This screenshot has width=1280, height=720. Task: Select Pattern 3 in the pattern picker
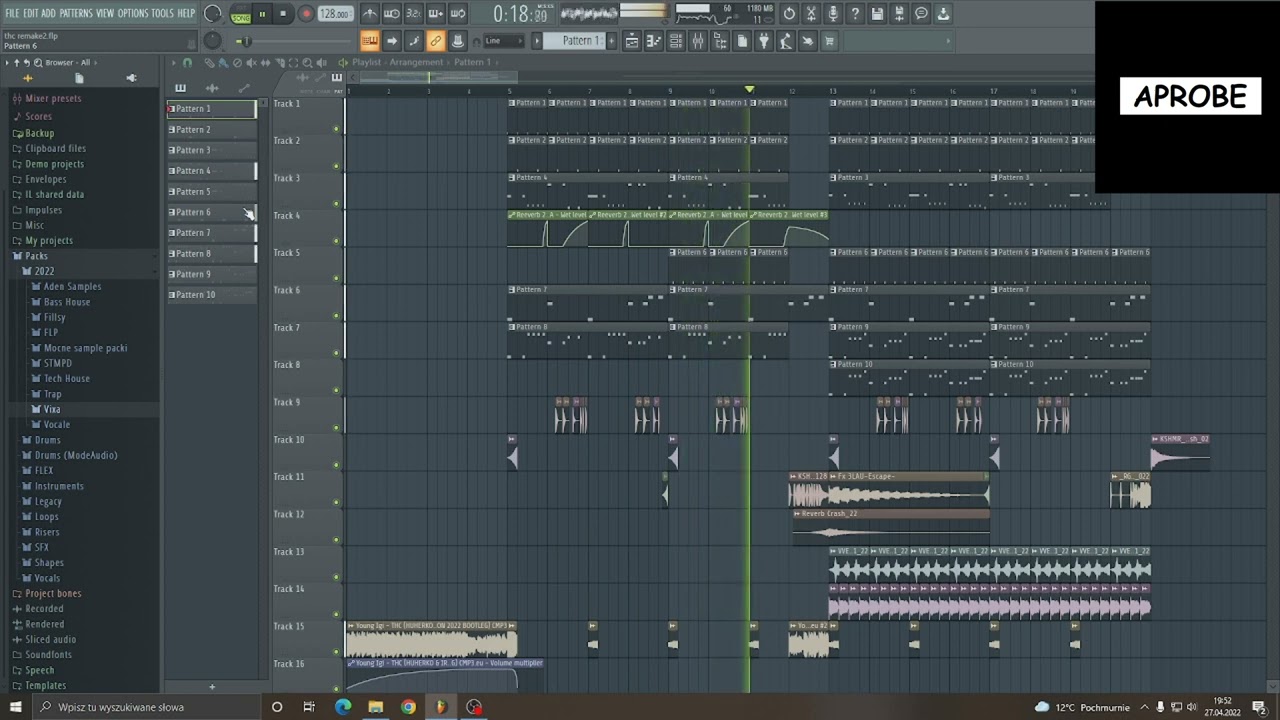click(x=211, y=150)
